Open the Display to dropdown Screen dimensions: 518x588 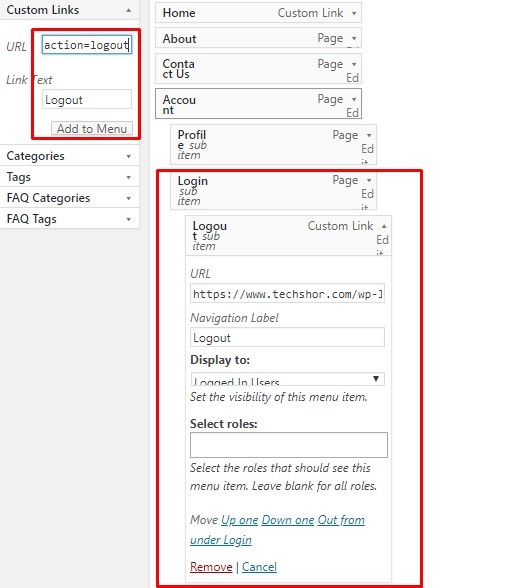point(287,379)
